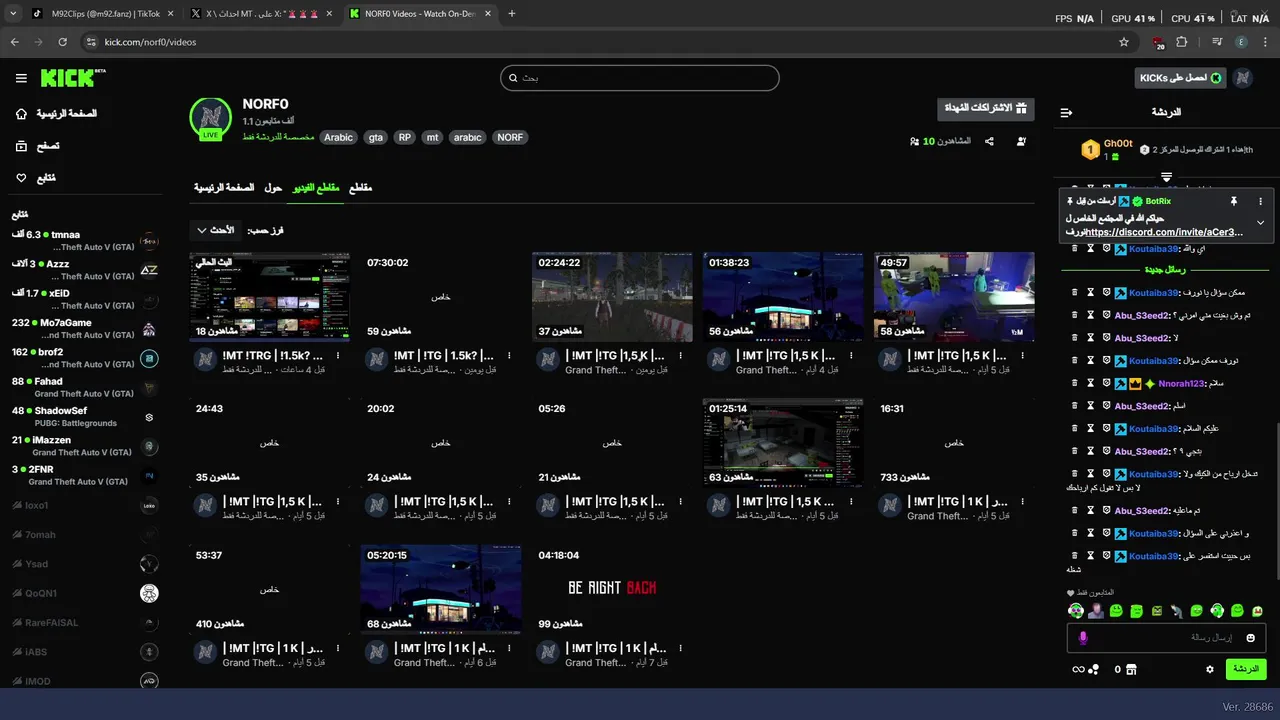Click the browser back arrow
Screen dimensions: 1280x720
[x=14, y=42]
